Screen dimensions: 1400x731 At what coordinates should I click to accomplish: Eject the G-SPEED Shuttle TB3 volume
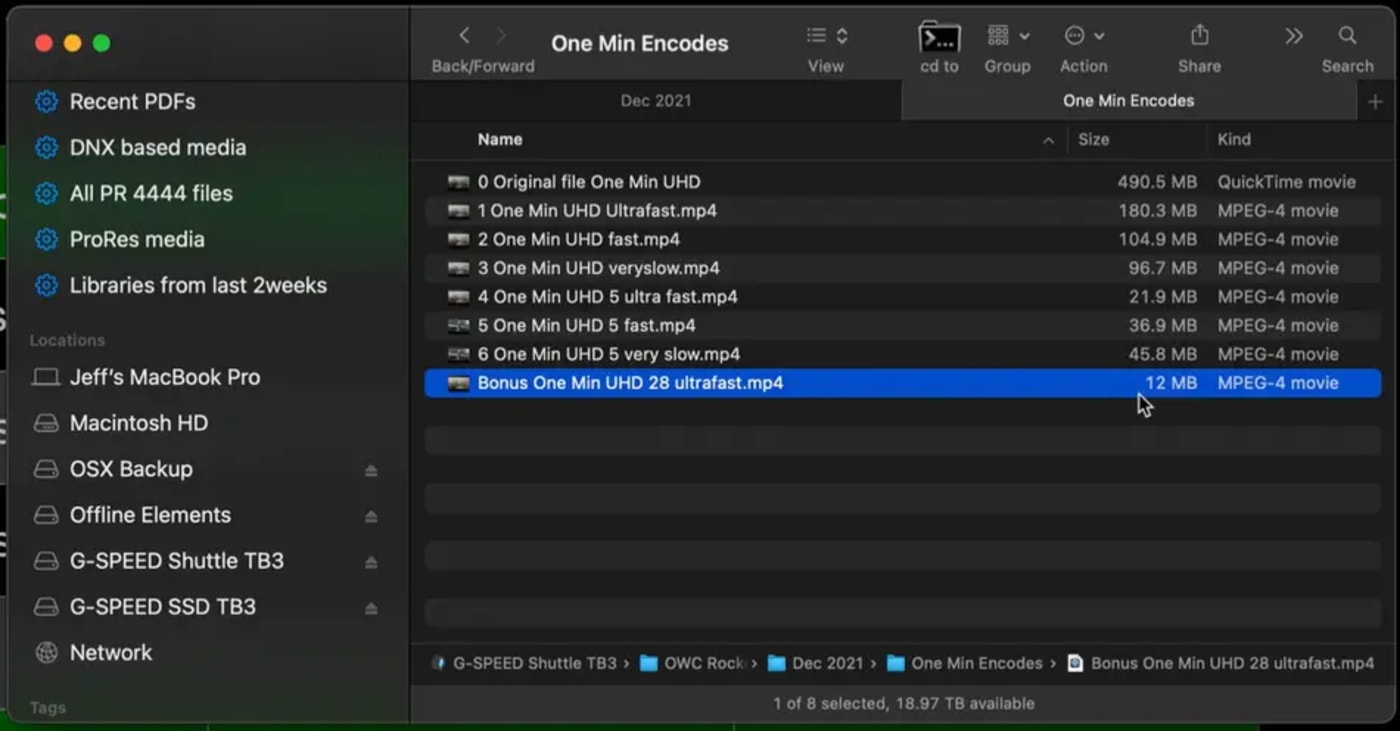point(371,561)
